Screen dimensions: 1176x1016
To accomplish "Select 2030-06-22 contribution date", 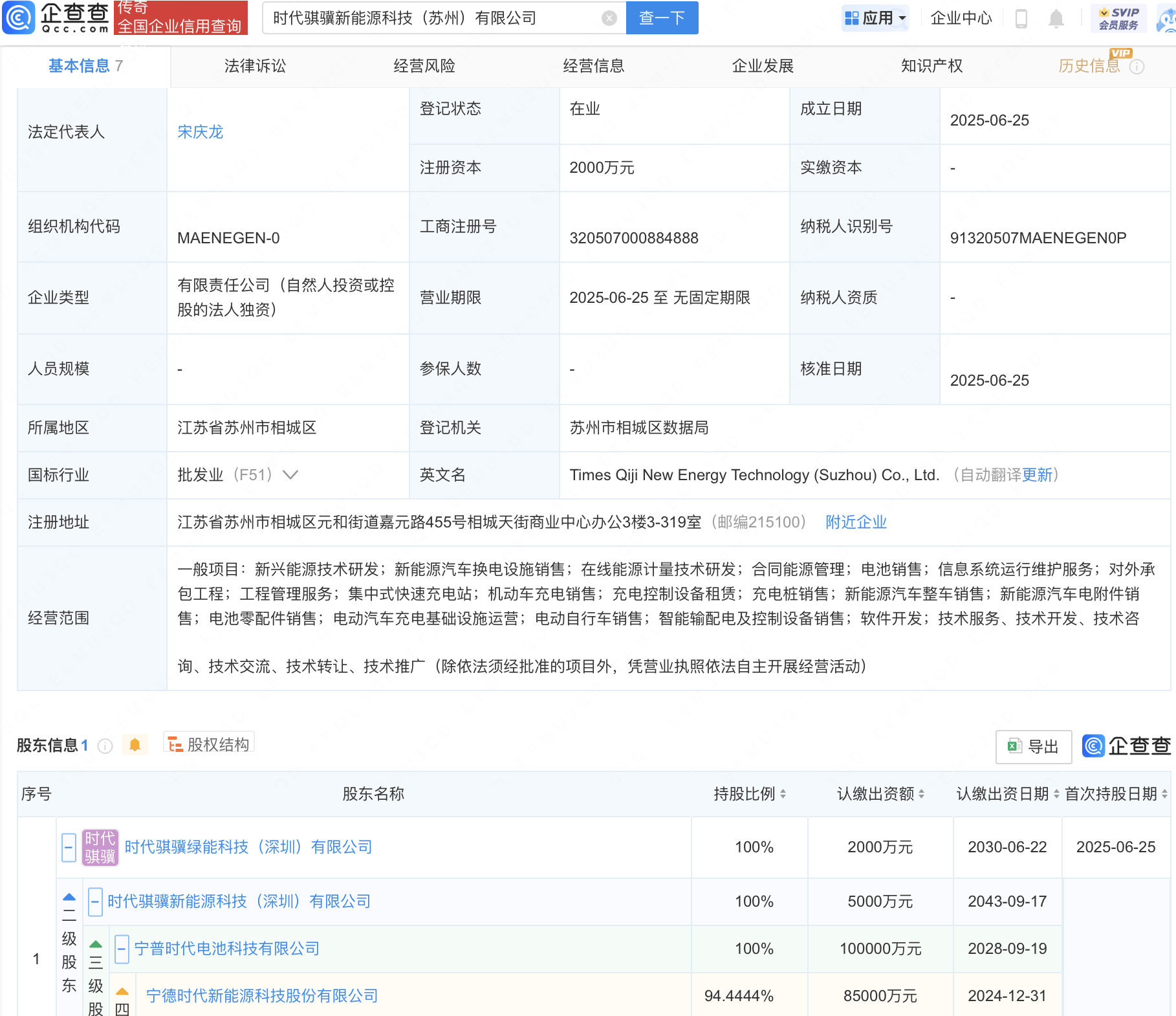I will point(1007,847).
